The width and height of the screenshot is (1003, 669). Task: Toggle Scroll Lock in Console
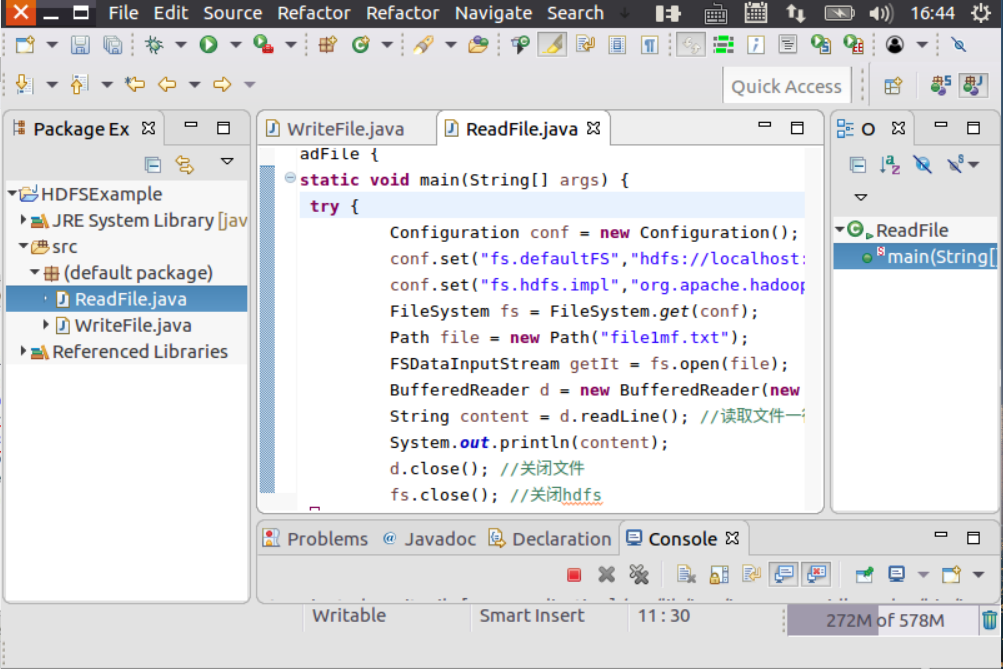coord(719,575)
